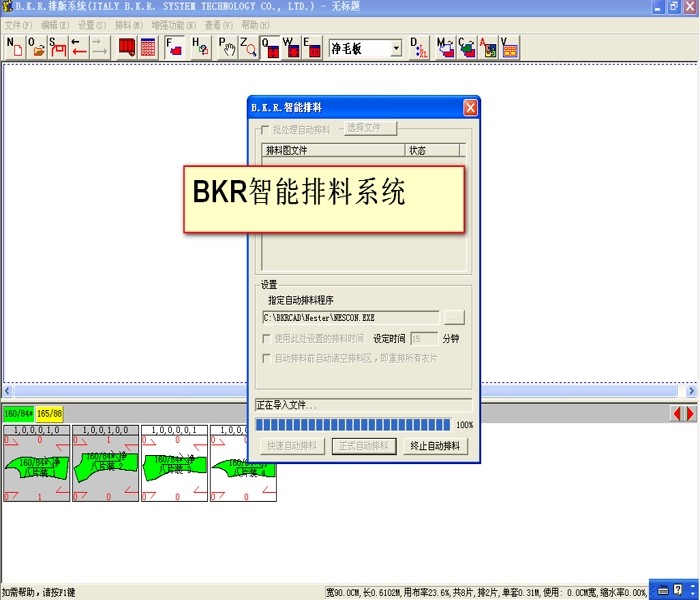Click the 终止自动排料 button
This screenshot has height=600, width=700.
(435, 446)
